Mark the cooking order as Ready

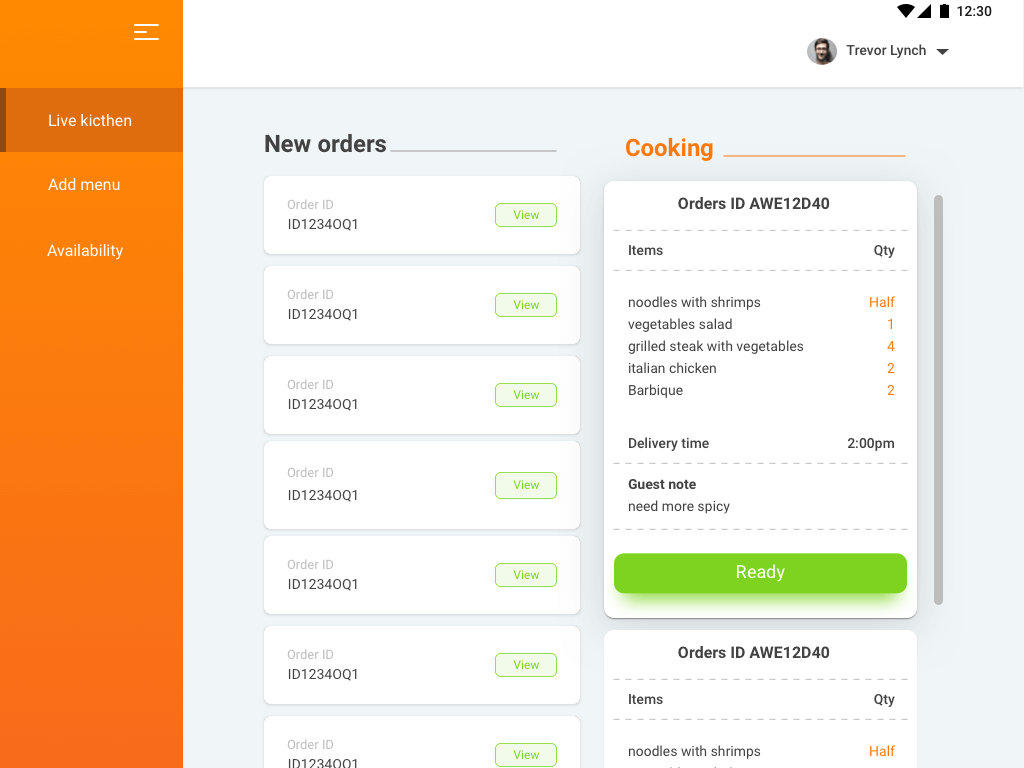pyautogui.click(x=760, y=573)
